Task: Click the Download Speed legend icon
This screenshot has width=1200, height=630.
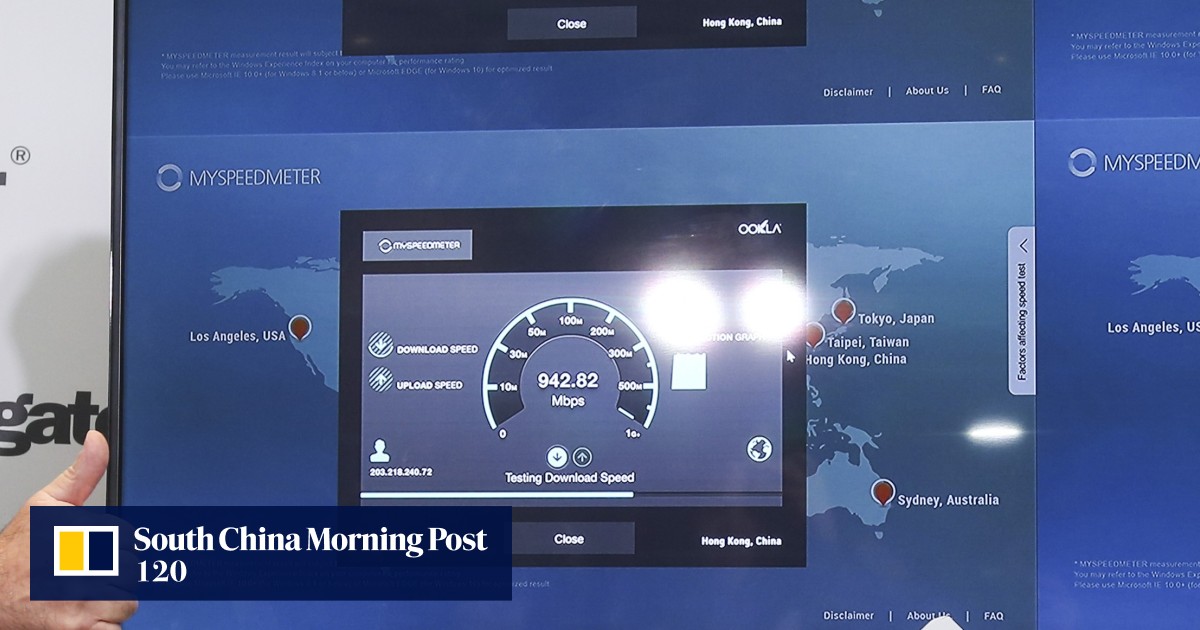Action: [381, 345]
